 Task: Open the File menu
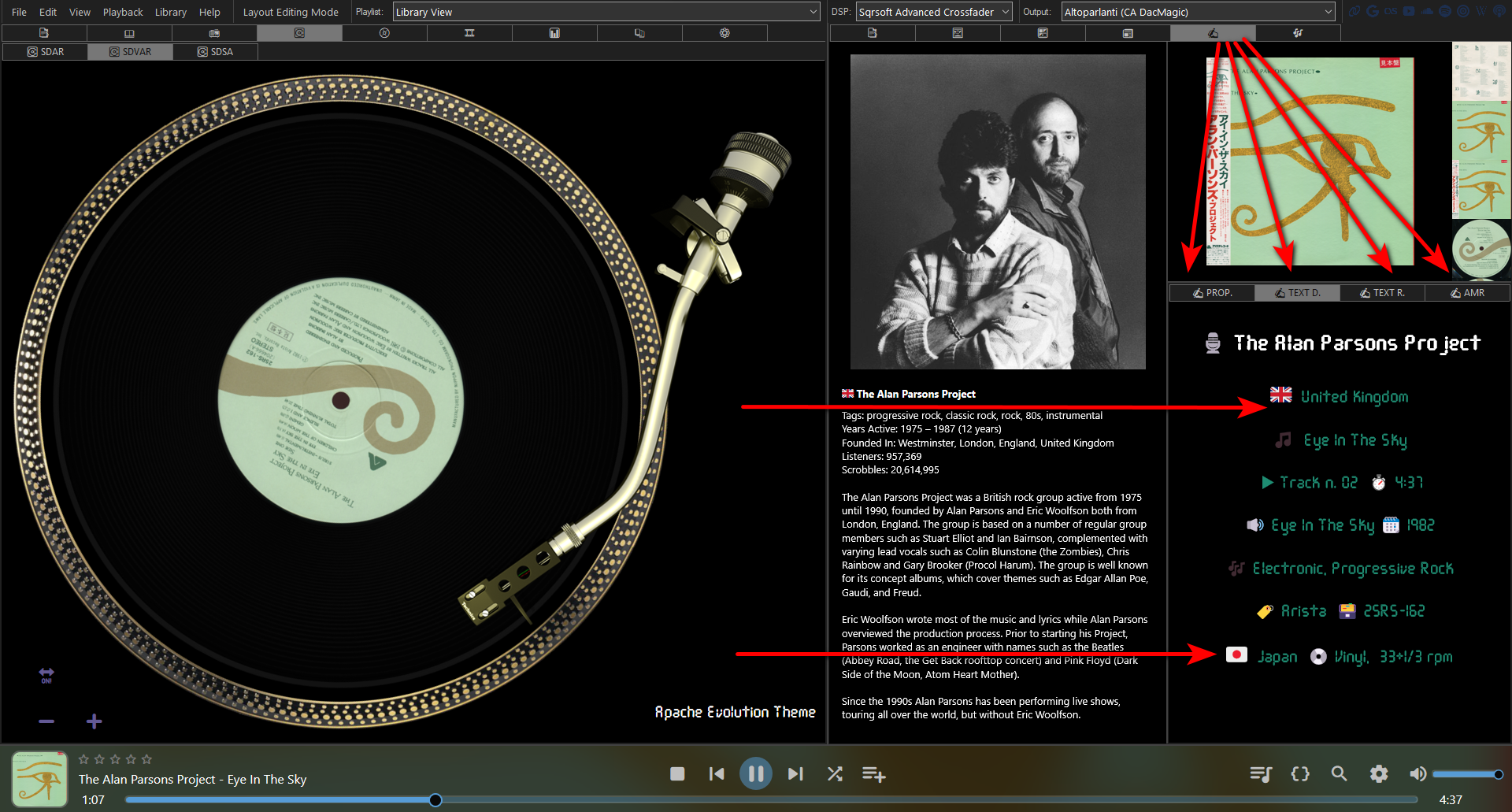coord(20,12)
